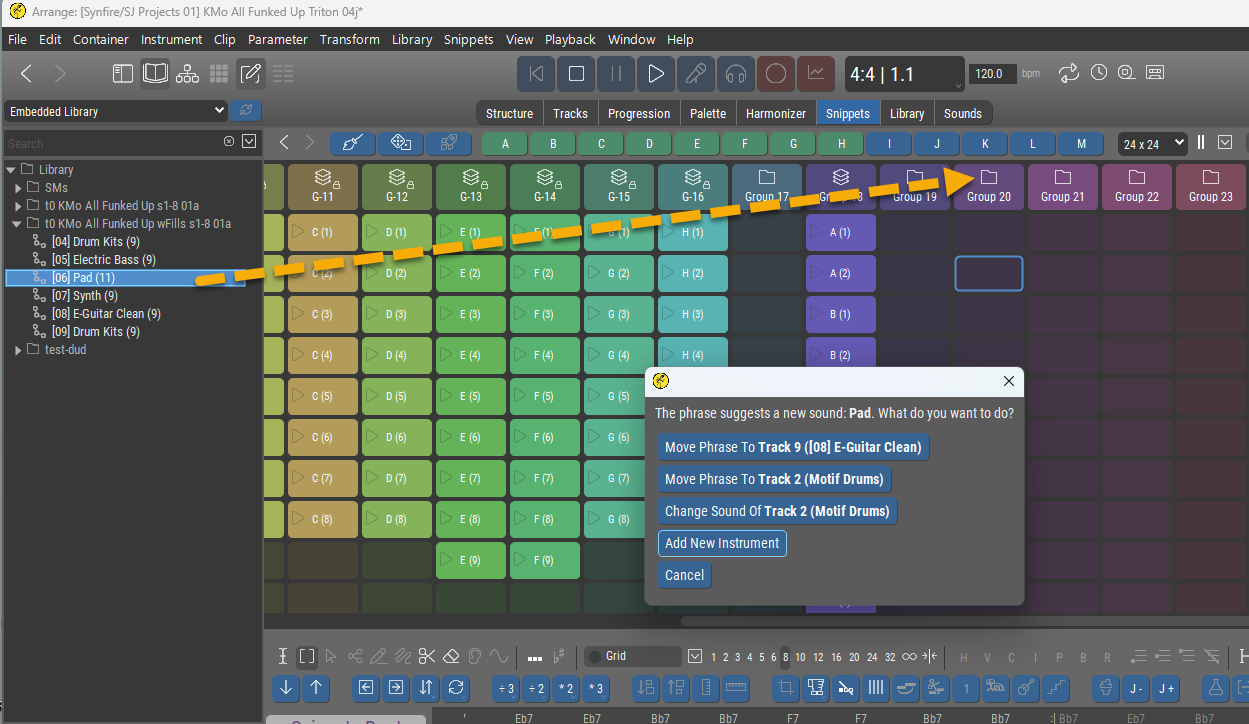Screen dimensions: 1249x724
Task: Click the Record button
Action: 775,74
